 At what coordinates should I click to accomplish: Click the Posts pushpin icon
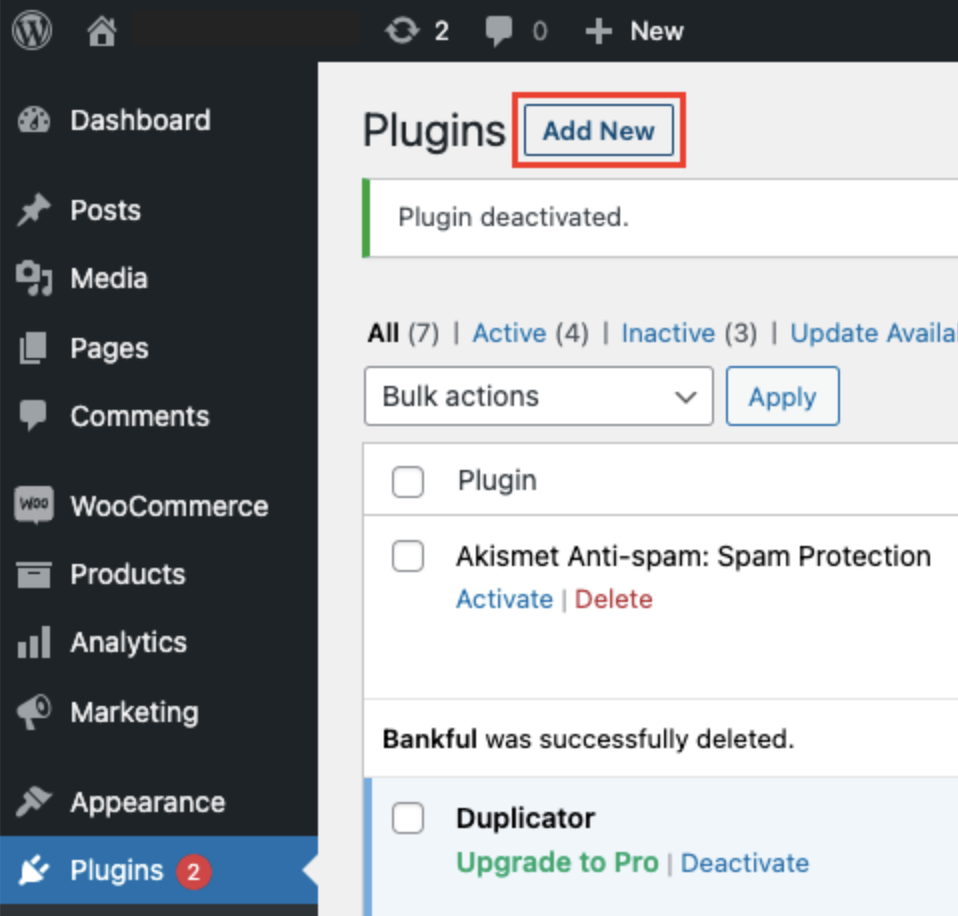coord(34,211)
